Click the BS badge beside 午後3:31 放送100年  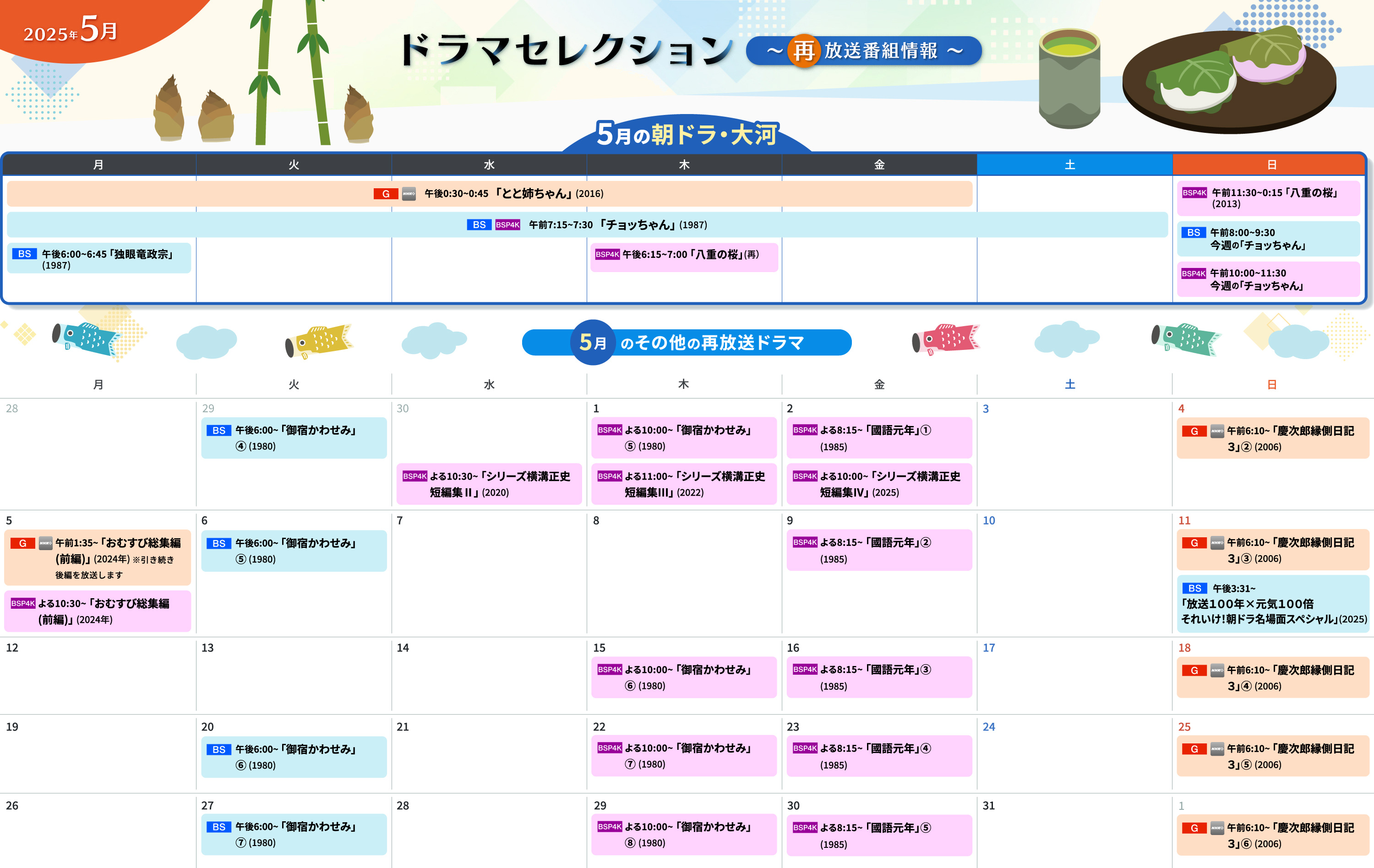click(x=1195, y=589)
